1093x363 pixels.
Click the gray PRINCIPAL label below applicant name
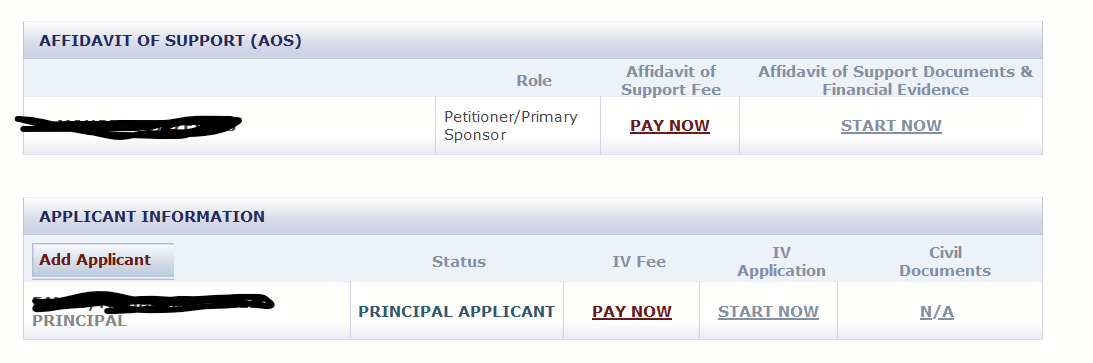click(x=79, y=321)
